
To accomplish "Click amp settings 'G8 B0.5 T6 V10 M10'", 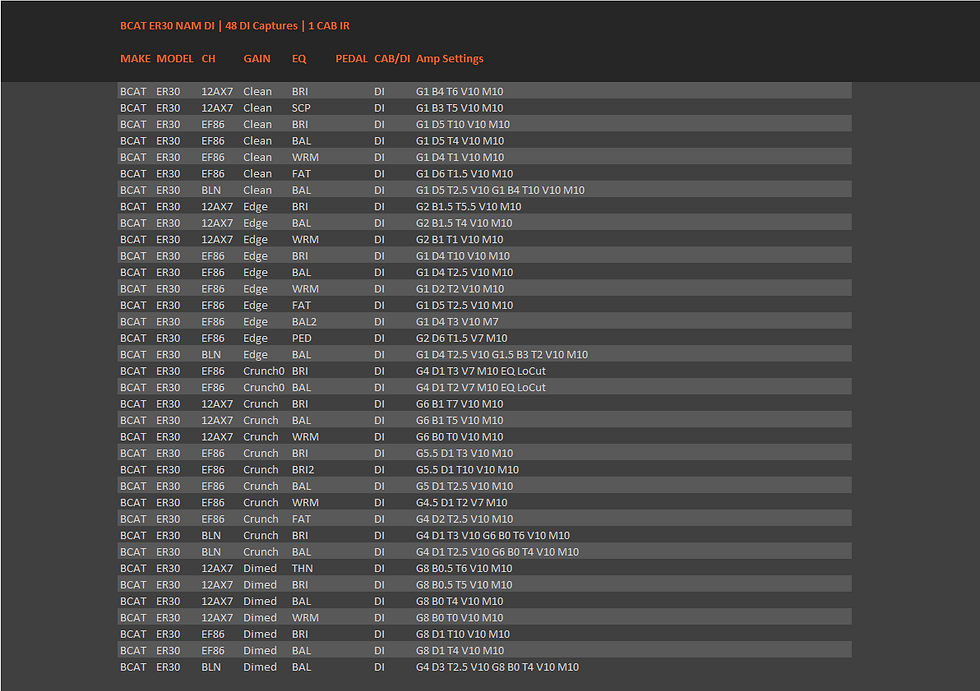I will pos(464,569).
